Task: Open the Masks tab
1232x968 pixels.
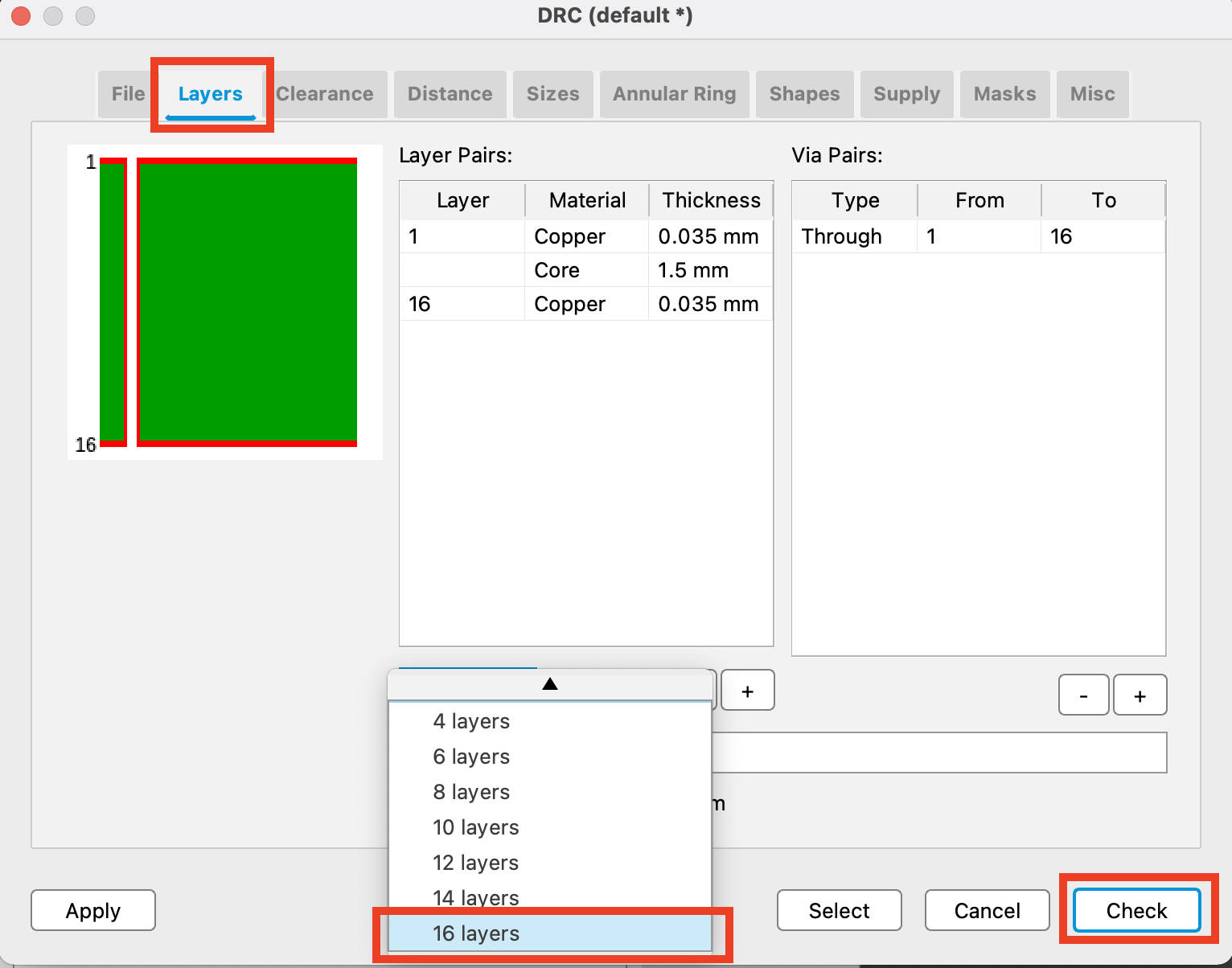Action: click(1004, 94)
